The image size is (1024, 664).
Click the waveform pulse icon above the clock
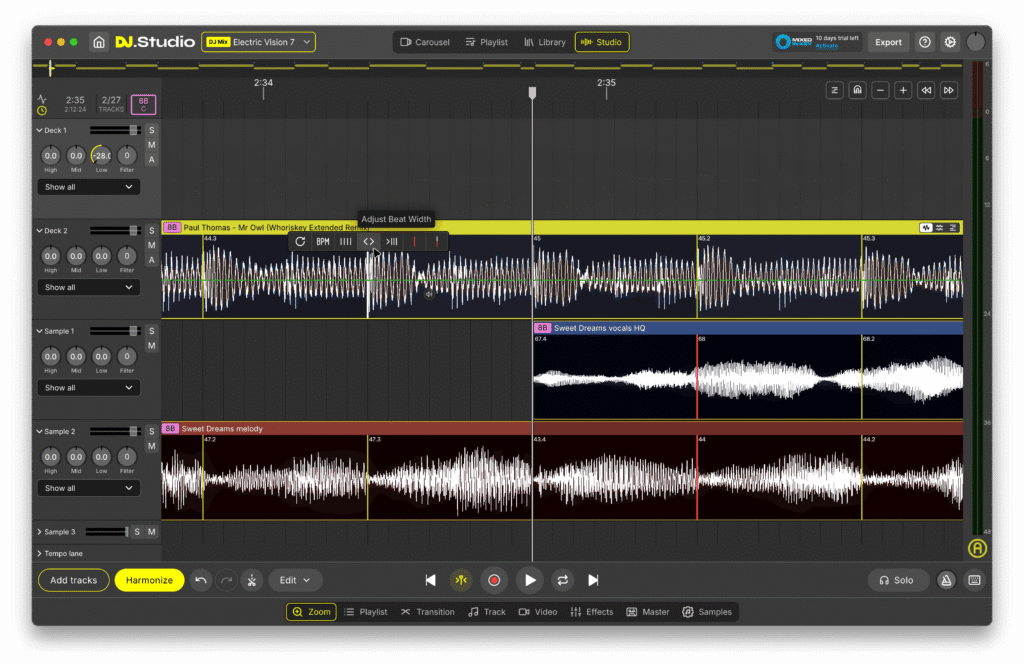point(42,99)
